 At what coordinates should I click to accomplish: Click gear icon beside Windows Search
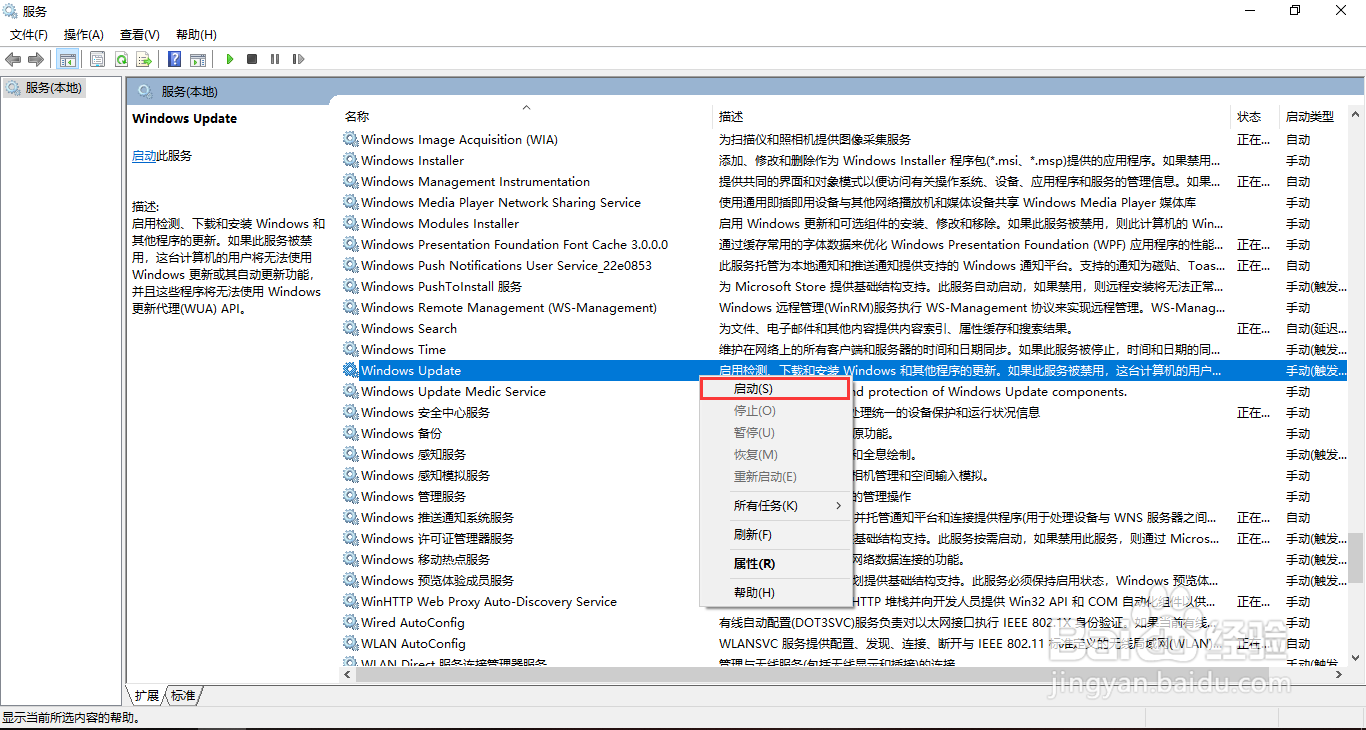(350, 328)
